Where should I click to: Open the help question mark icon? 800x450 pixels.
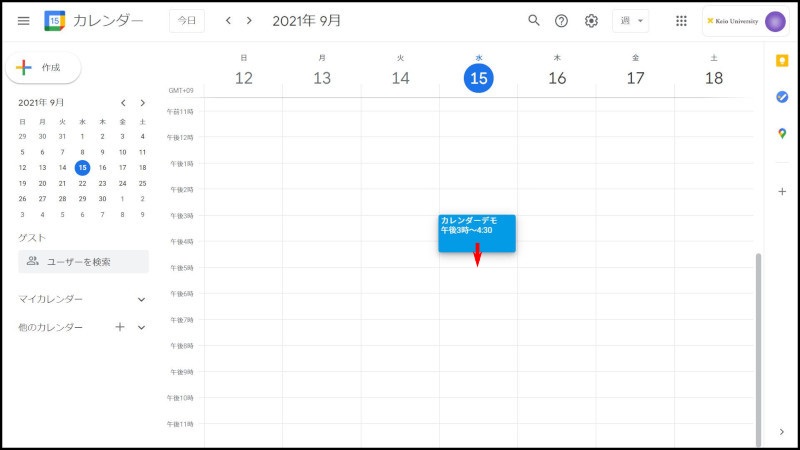click(562, 21)
